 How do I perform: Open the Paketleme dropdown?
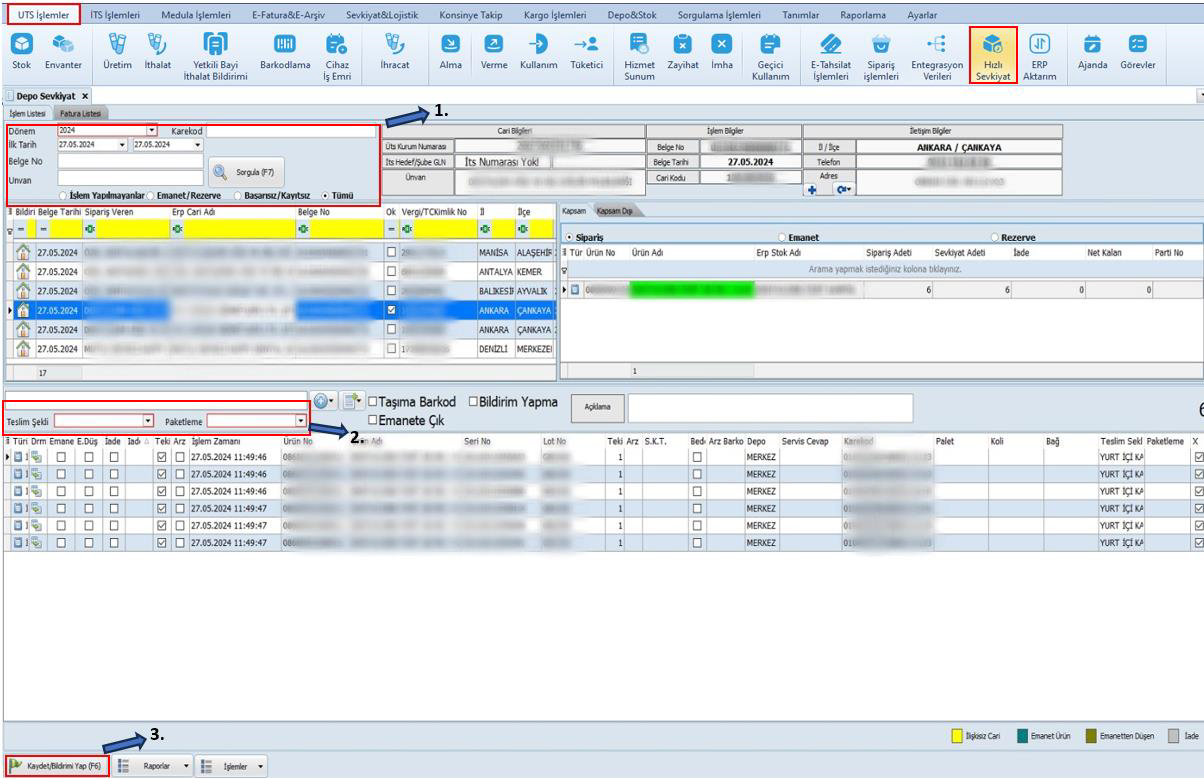(300, 422)
